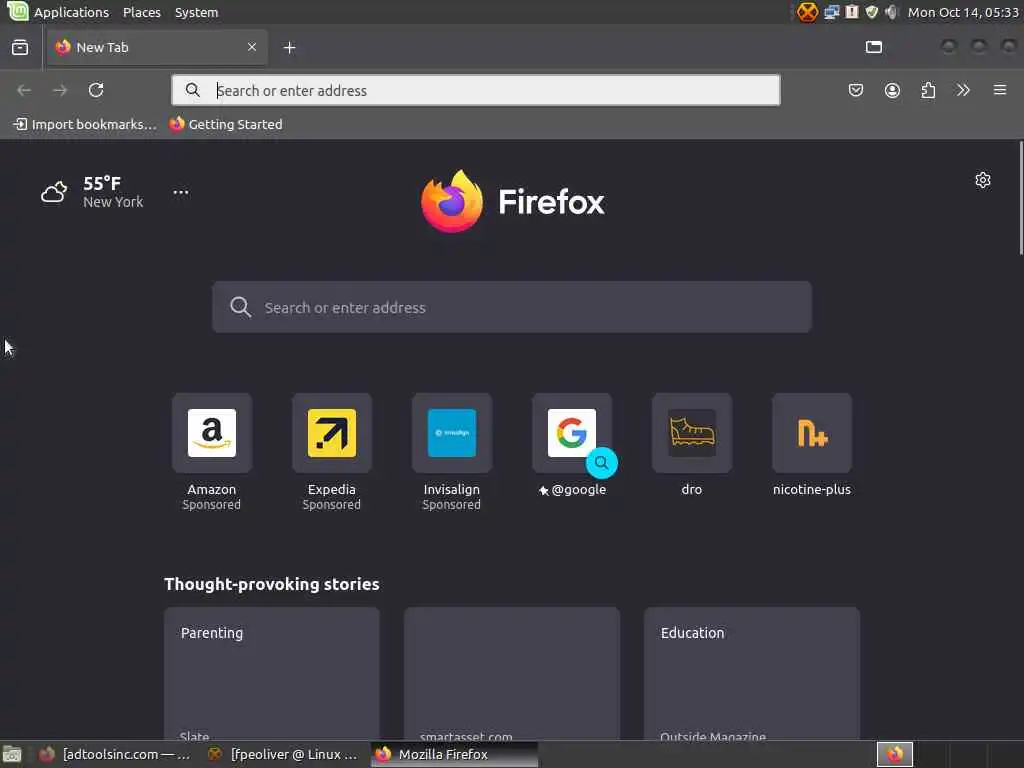Click the window title bar folder icon
Viewport: 1024px width, 768px height.
point(874,46)
